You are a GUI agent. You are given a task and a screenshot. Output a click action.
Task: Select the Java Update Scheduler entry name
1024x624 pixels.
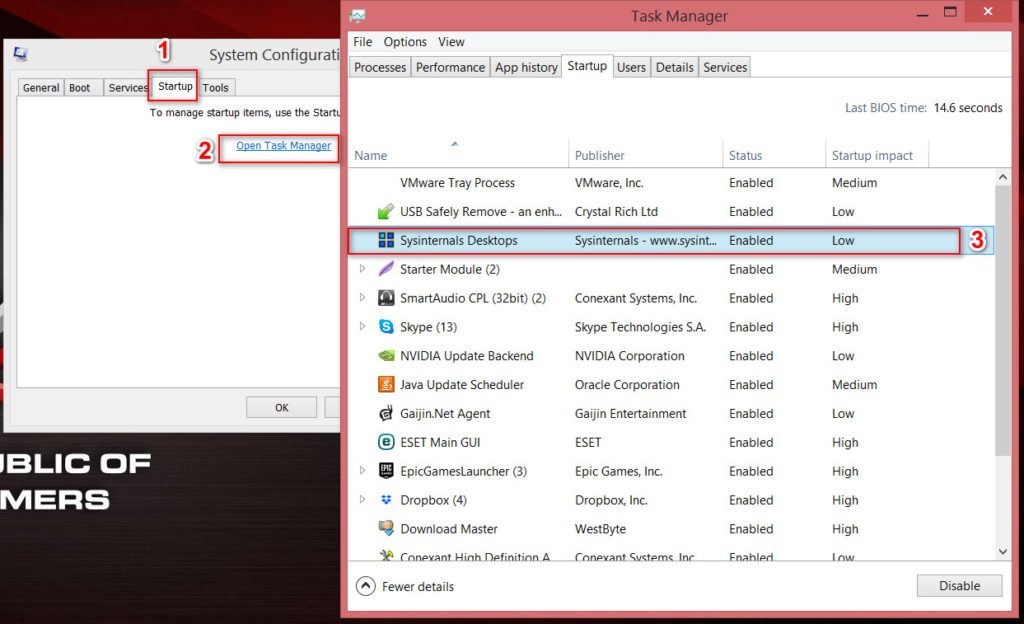(462, 384)
